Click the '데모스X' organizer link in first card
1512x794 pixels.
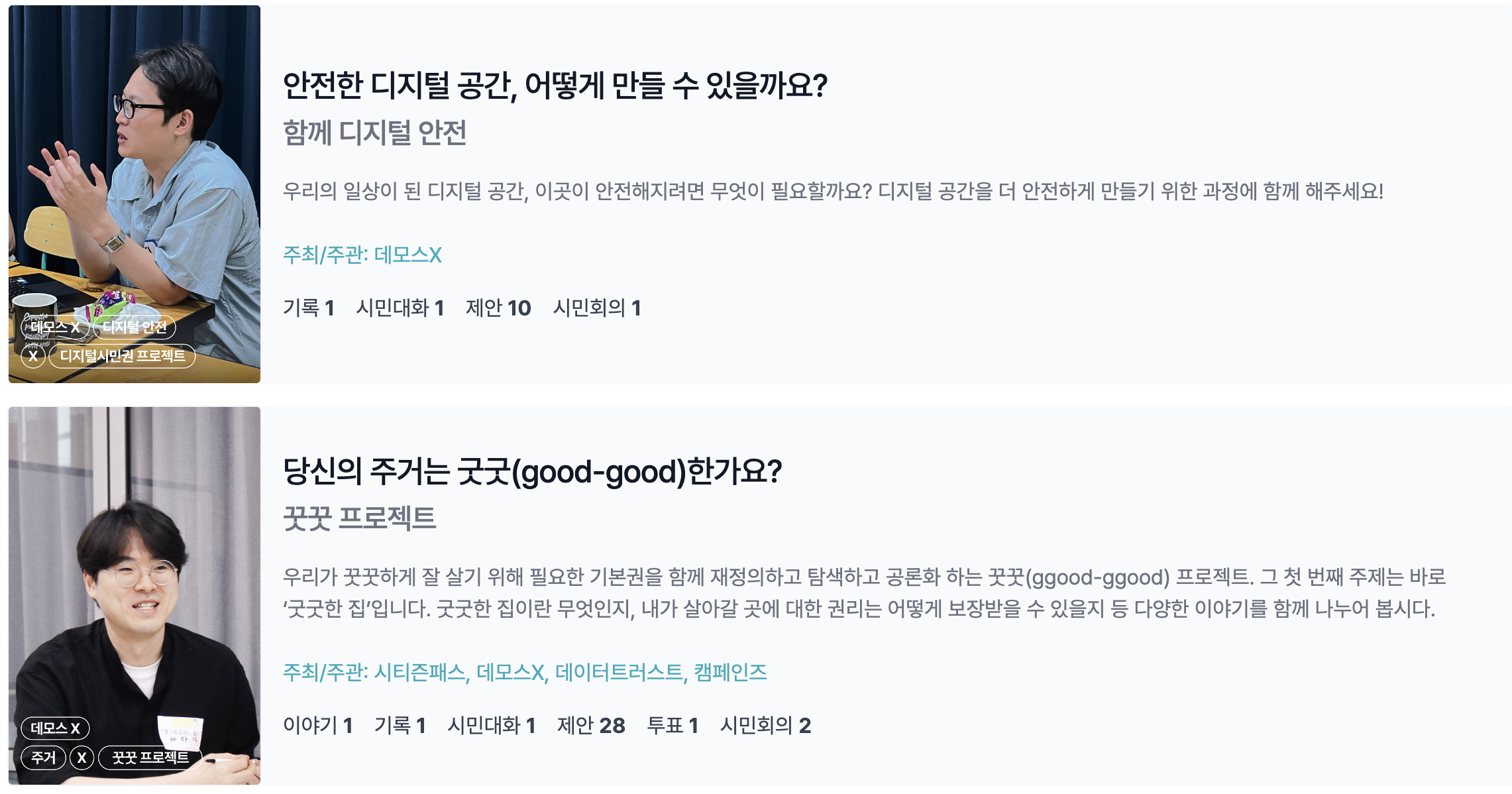coord(362,255)
